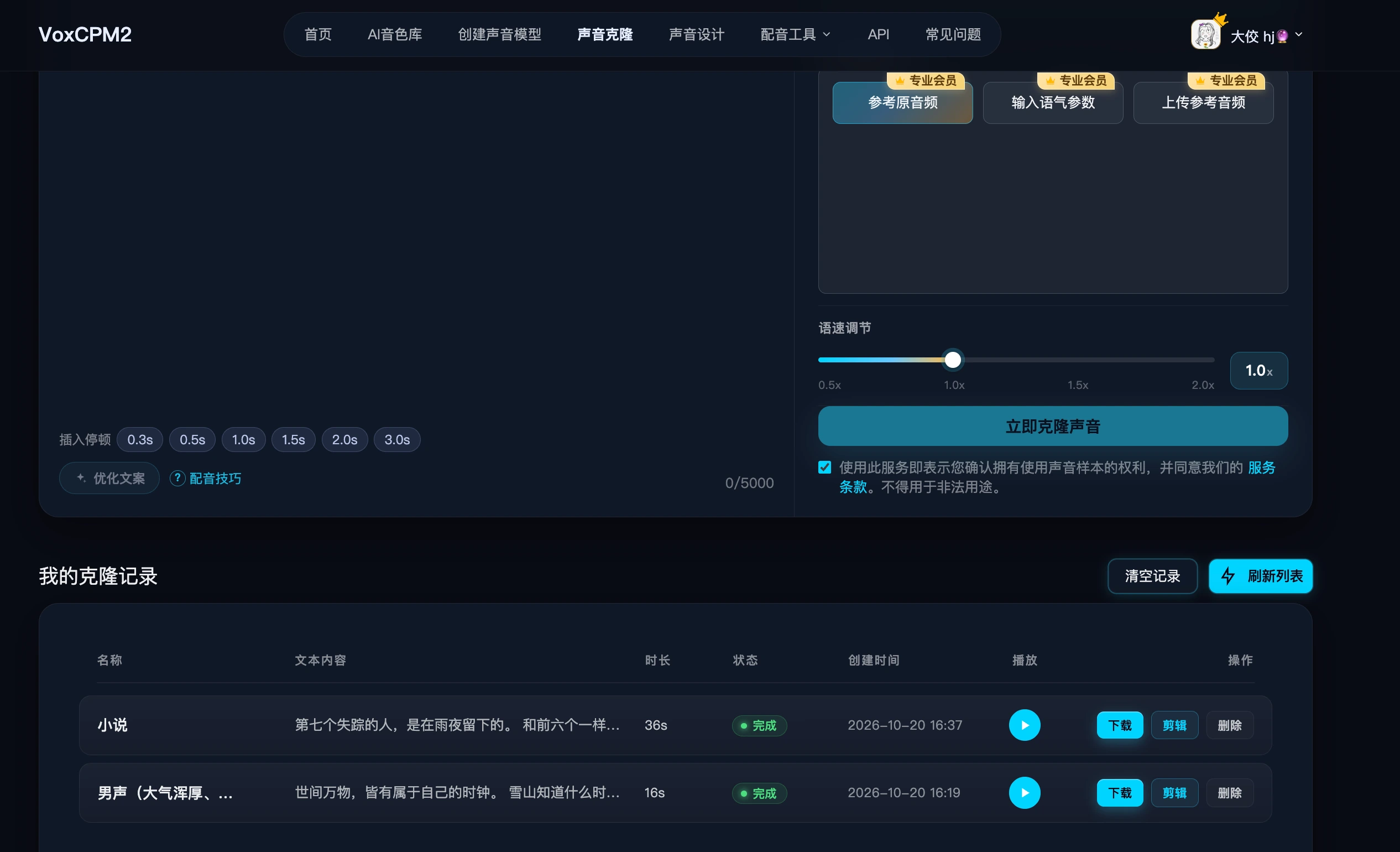1400x852 pixels.
Task: Insert a 1.5s pause
Action: click(293, 440)
